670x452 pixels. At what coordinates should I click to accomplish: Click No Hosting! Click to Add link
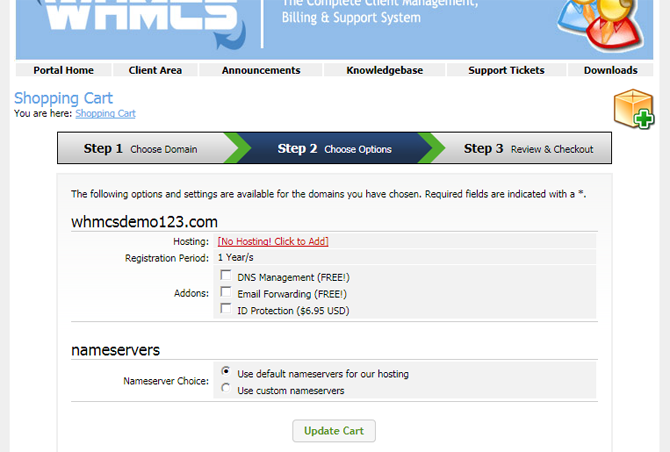pyautogui.click(x=273, y=241)
